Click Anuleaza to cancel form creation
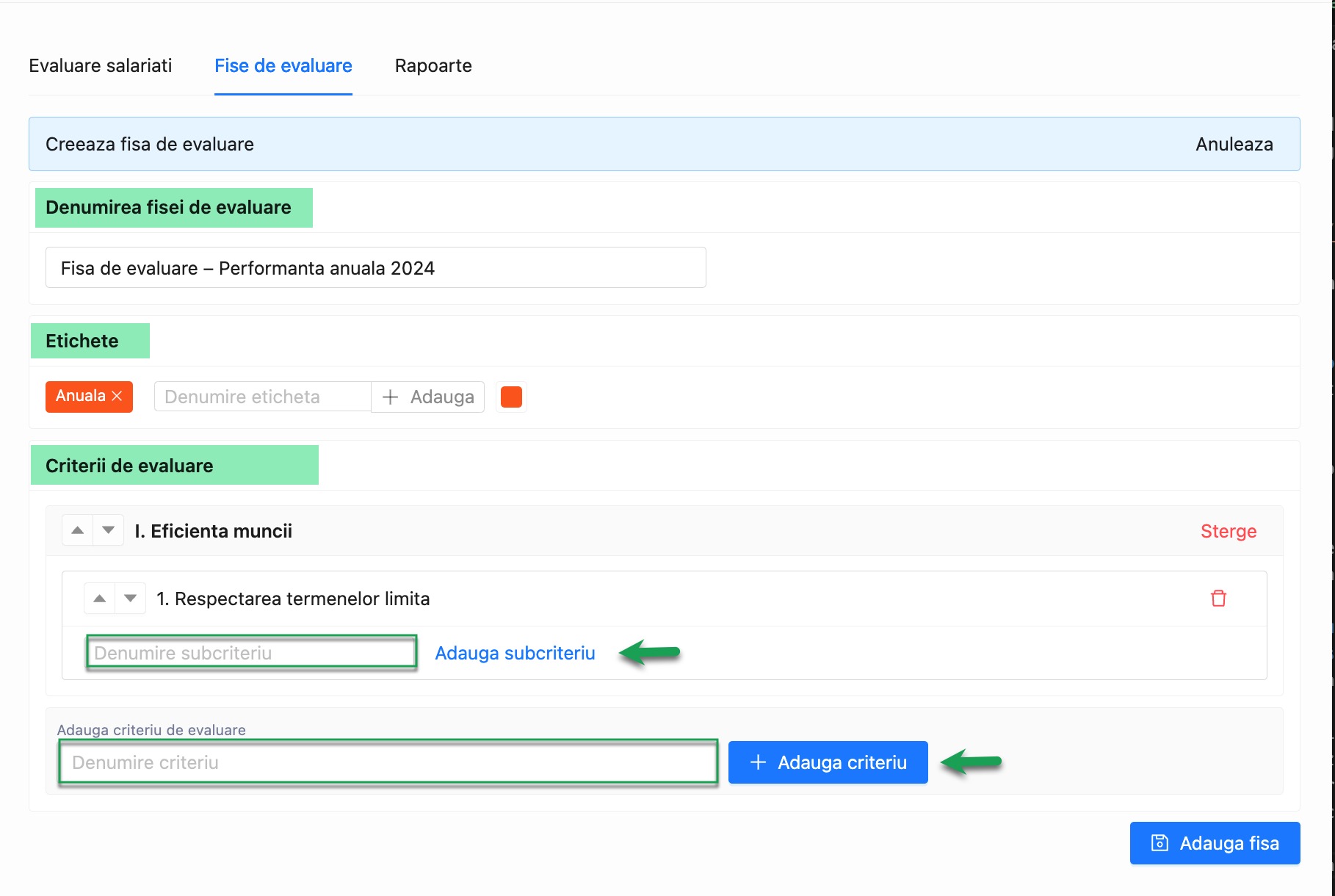 tap(1234, 144)
